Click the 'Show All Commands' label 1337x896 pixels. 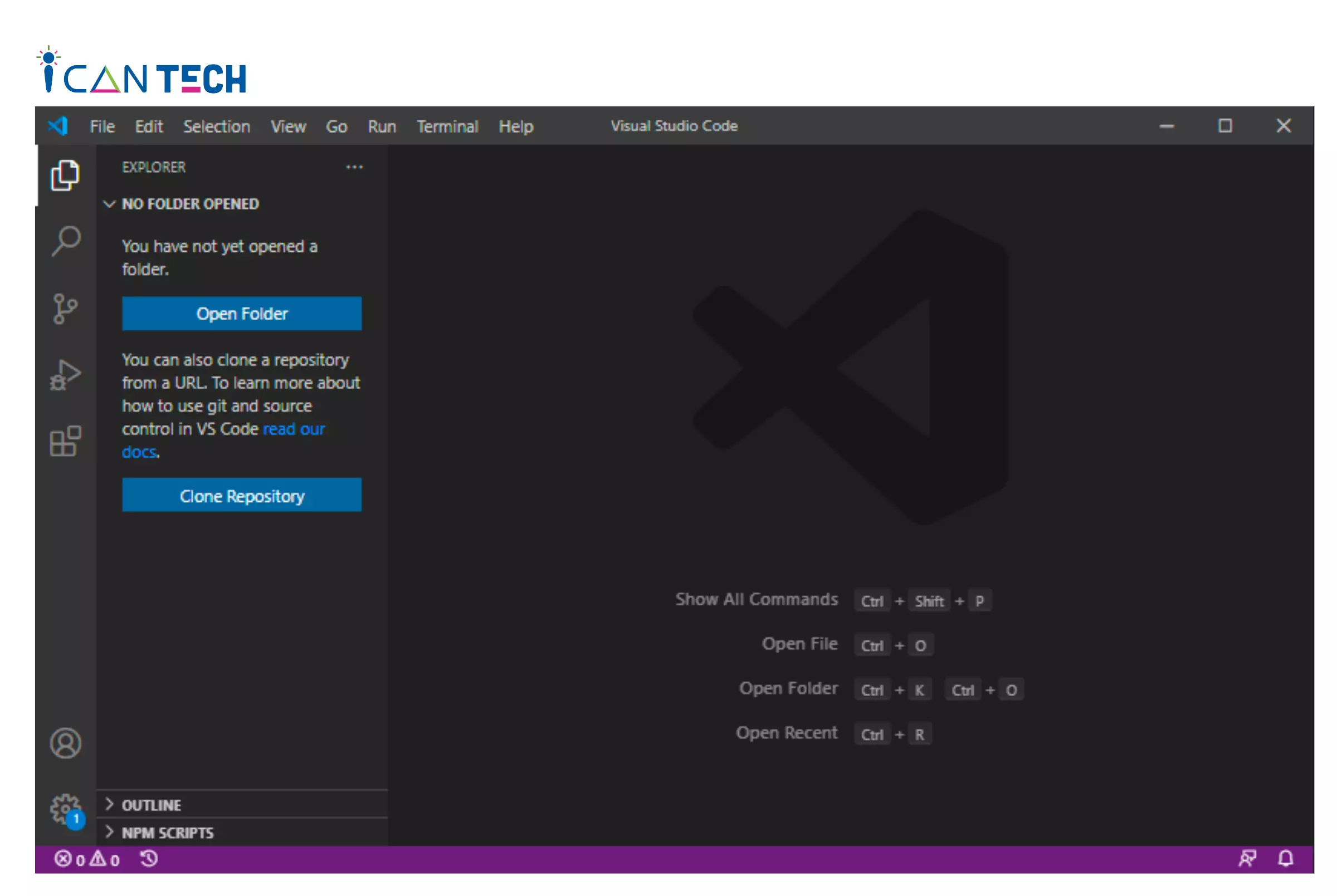(757, 599)
